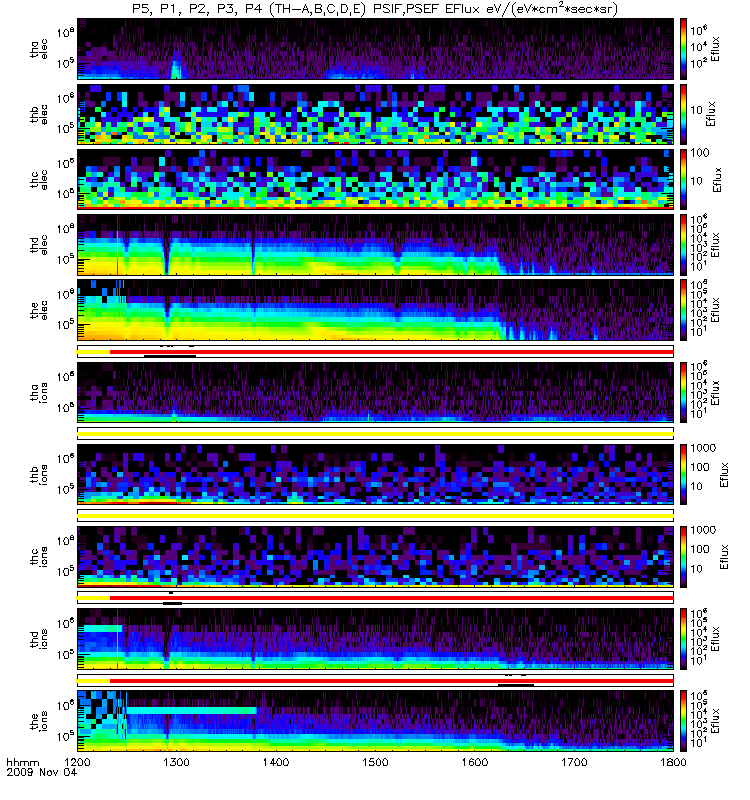
Task: Select the color bar beside thb ions panel
Action: (x=683, y=474)
